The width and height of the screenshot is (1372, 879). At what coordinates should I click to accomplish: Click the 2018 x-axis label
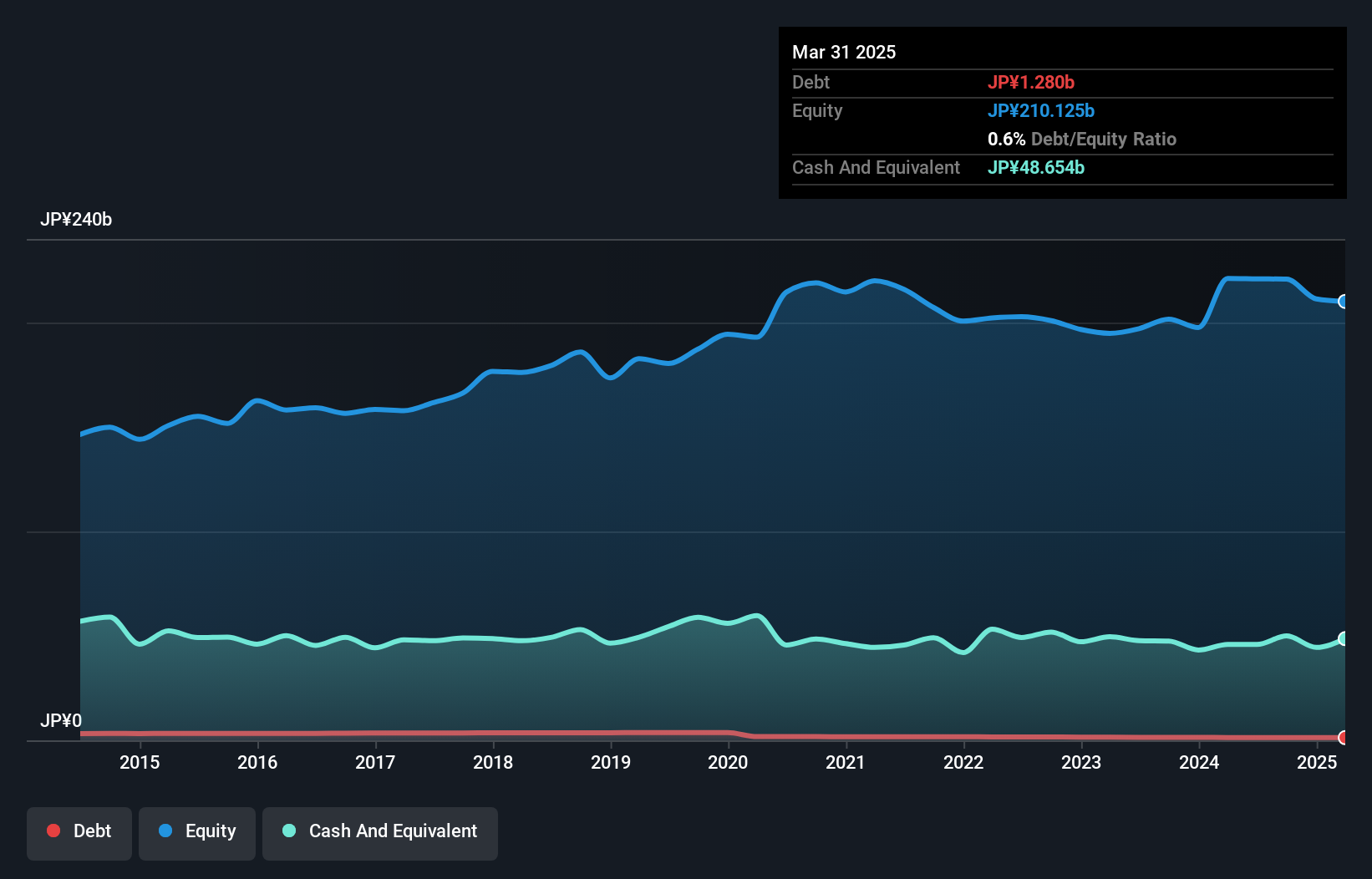tap(493, 762)
